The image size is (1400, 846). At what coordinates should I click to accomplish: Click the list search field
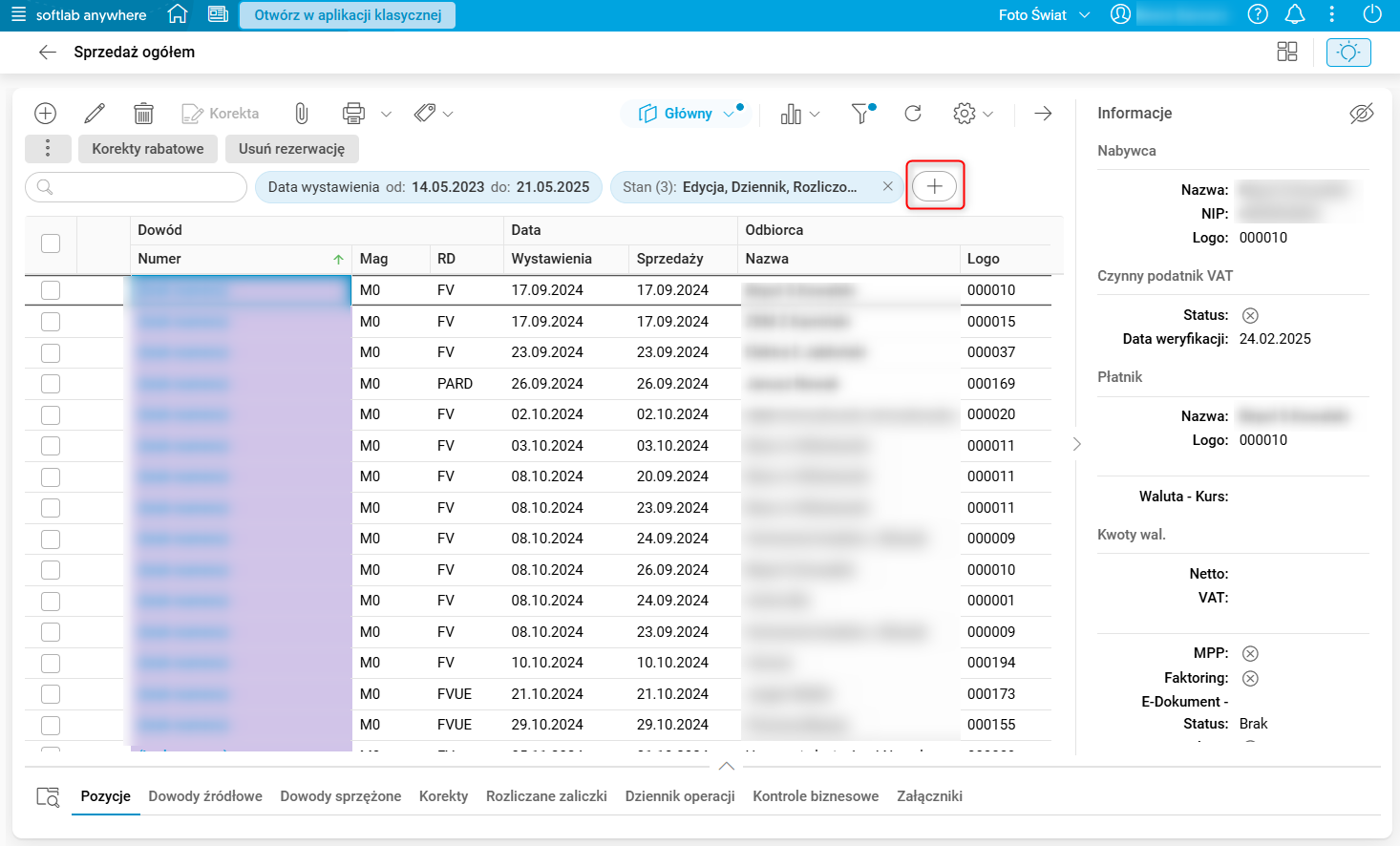click(136, 187)
